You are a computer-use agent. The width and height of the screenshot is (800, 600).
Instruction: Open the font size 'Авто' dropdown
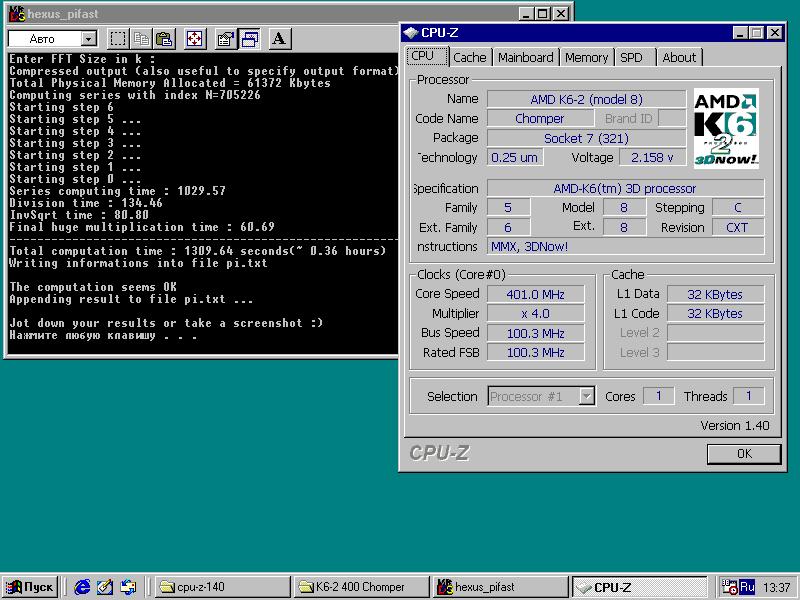pos(89,39)
